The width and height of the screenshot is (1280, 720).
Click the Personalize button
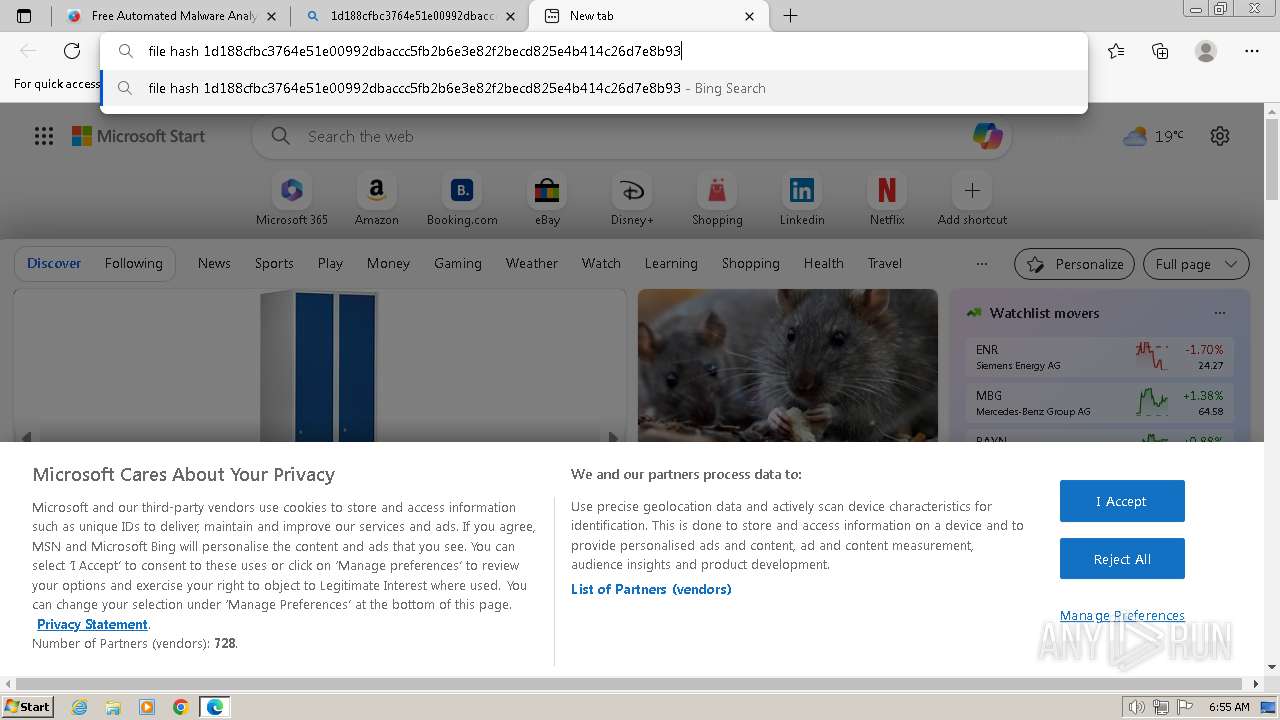tap(1074, 264)
